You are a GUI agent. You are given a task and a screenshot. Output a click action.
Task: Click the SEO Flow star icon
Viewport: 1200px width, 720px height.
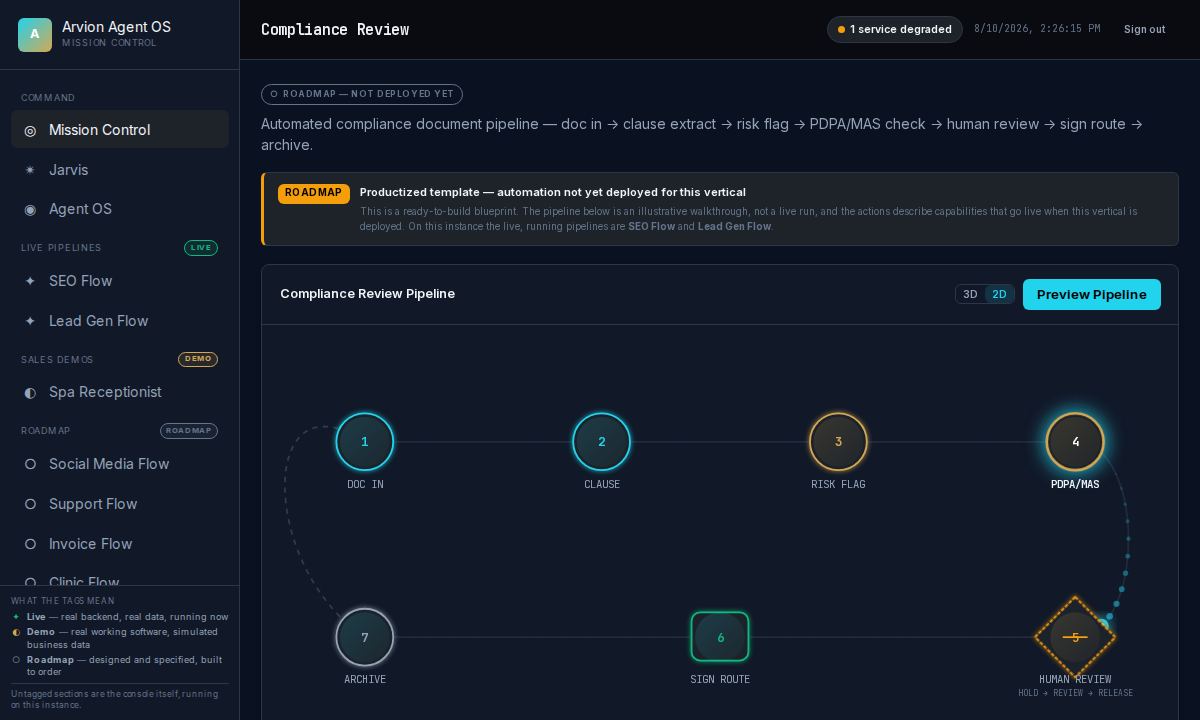pyautogui.click(x=30, y=281)
